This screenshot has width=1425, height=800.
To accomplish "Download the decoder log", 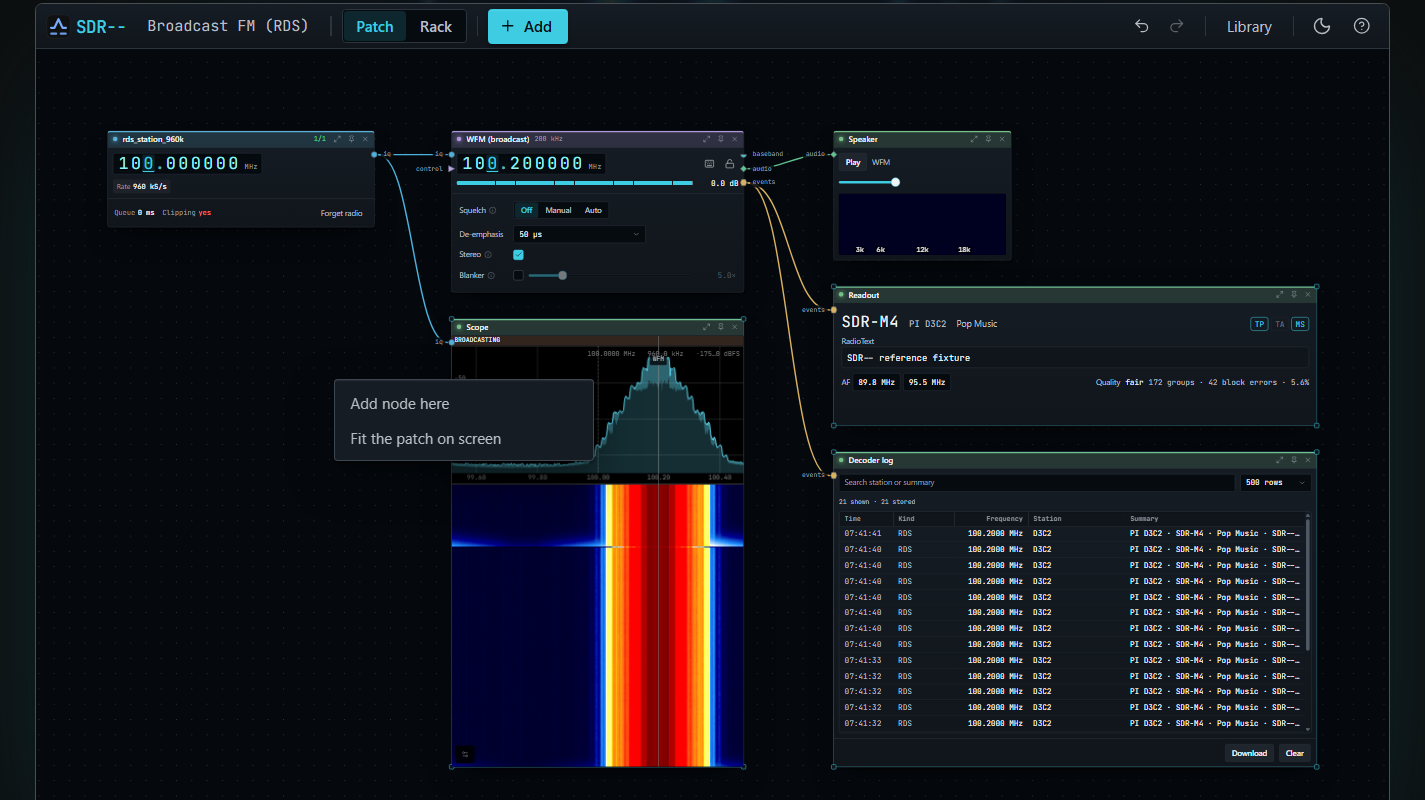I will coord(1249,753).
